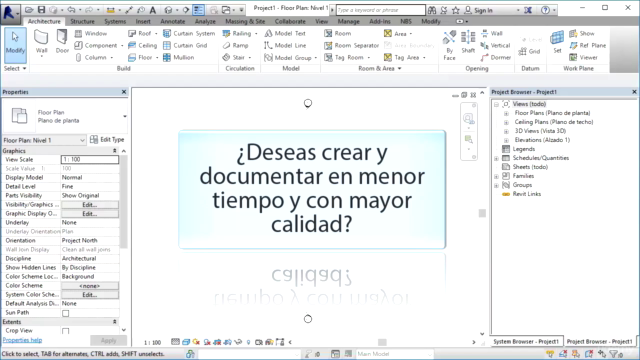This screenshot has height=360, width=640.
Task: Select the Wall tool
Action: (x=41, y=42)
